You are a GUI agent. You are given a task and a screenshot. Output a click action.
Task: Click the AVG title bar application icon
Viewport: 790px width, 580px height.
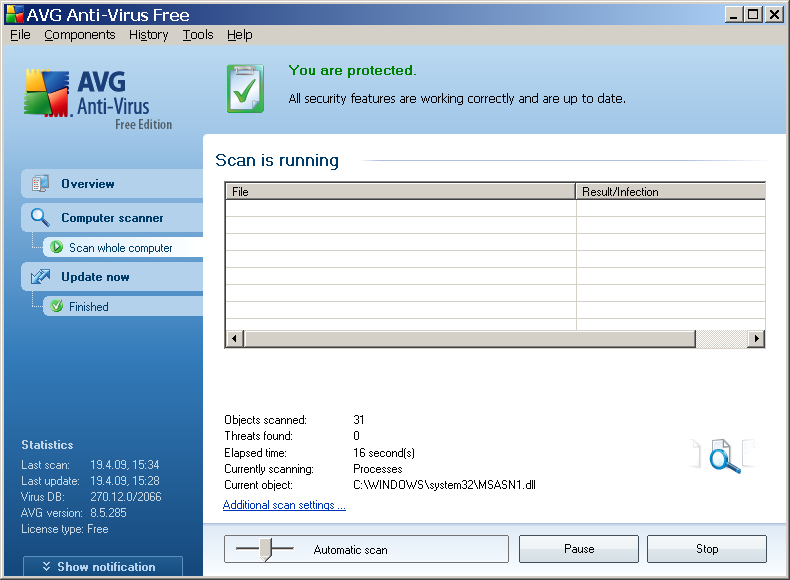coord(15,14)
